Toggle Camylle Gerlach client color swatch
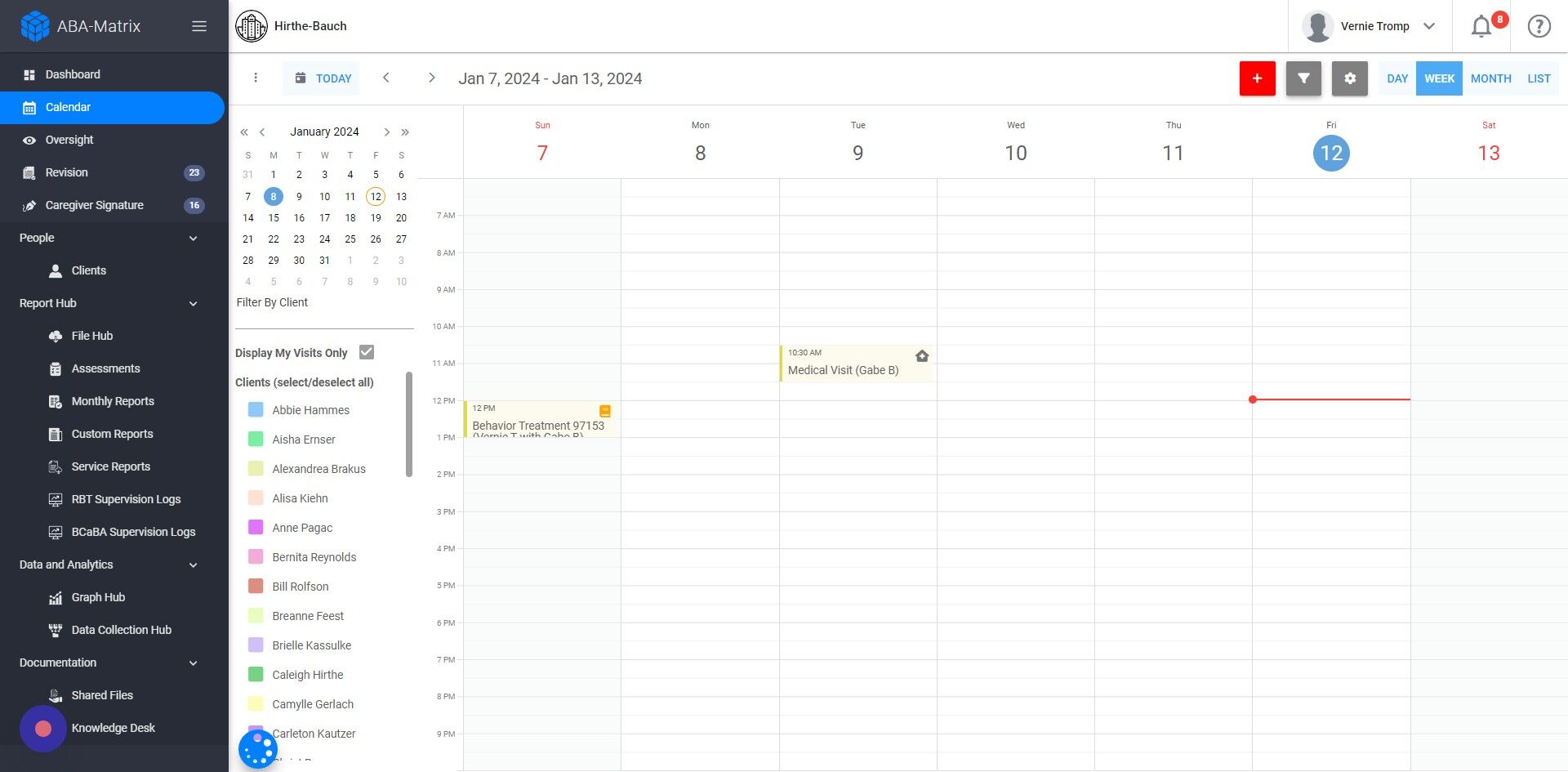Image resolution: width=1568 pixels, height=772 pixels. coord(256,704)
